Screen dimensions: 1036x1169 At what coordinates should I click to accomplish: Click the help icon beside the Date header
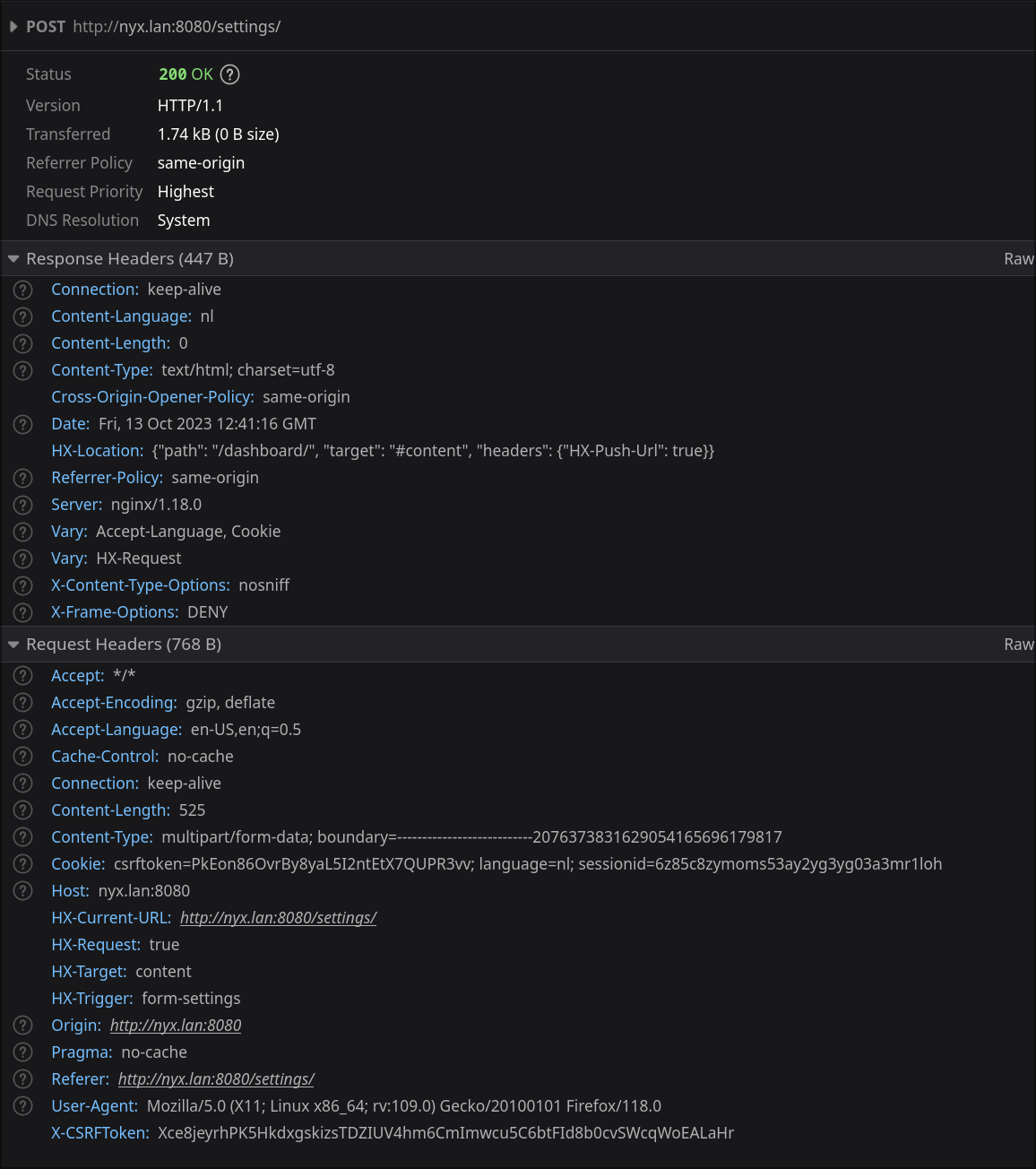[x=22, y=424]
